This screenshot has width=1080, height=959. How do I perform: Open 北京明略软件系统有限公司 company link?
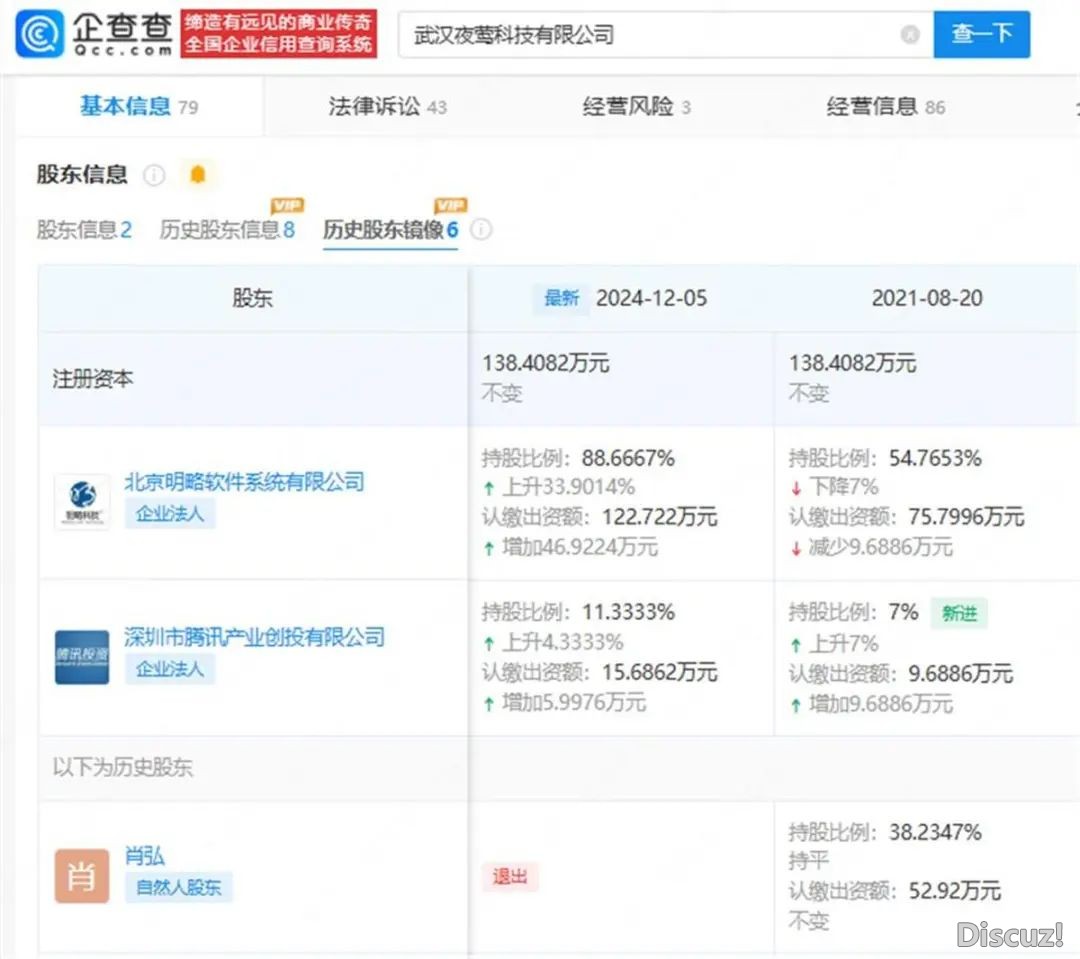coord(245,482)
